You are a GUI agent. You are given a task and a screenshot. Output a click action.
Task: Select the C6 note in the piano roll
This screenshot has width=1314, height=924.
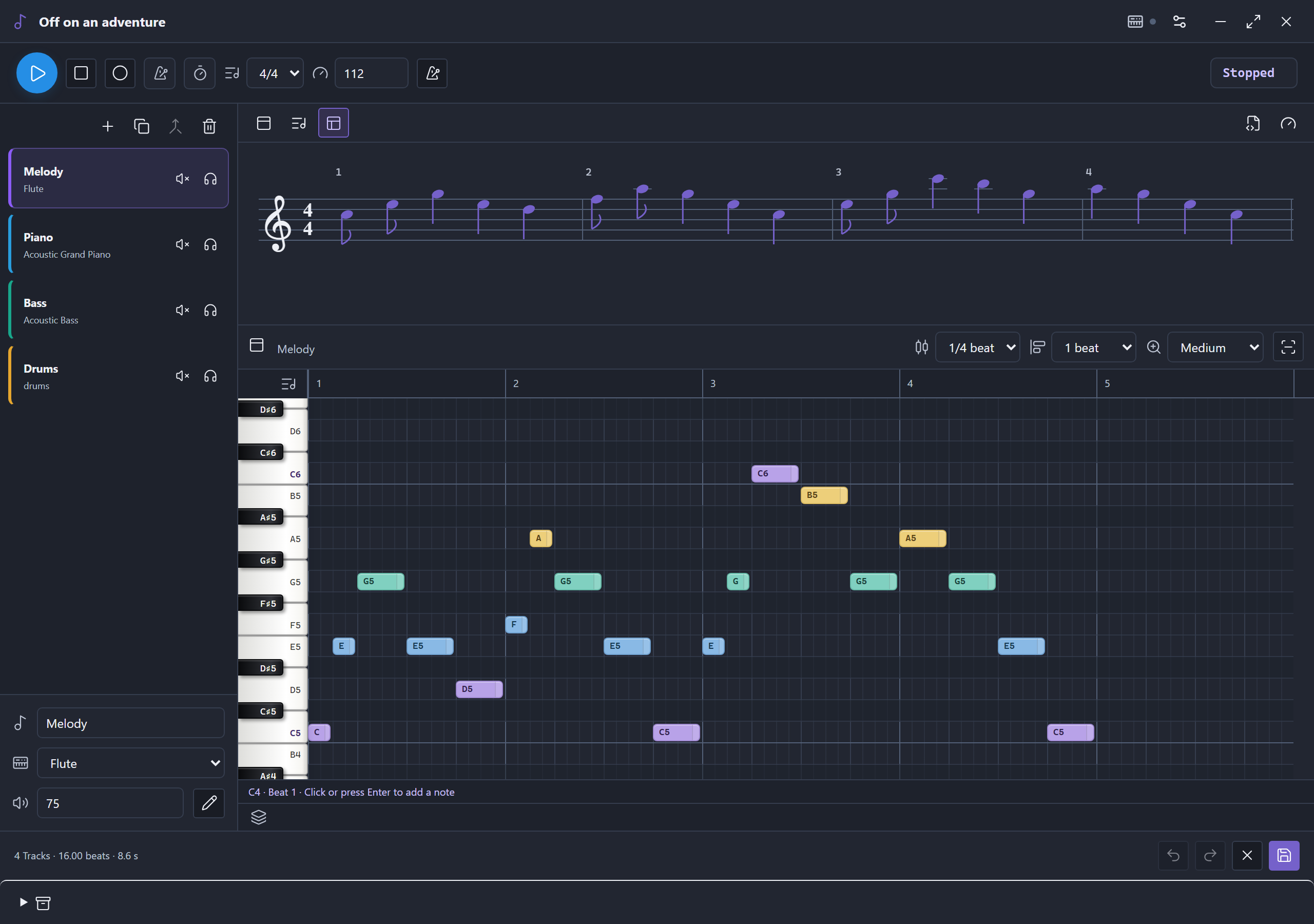pos(775,473)
